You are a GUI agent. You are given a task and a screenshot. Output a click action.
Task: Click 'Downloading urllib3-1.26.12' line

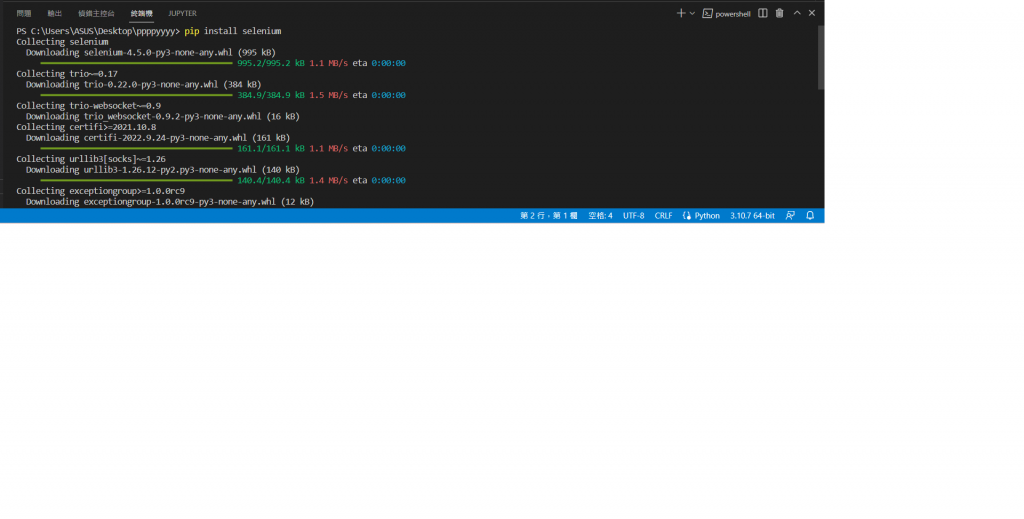(x=163, y=170)
